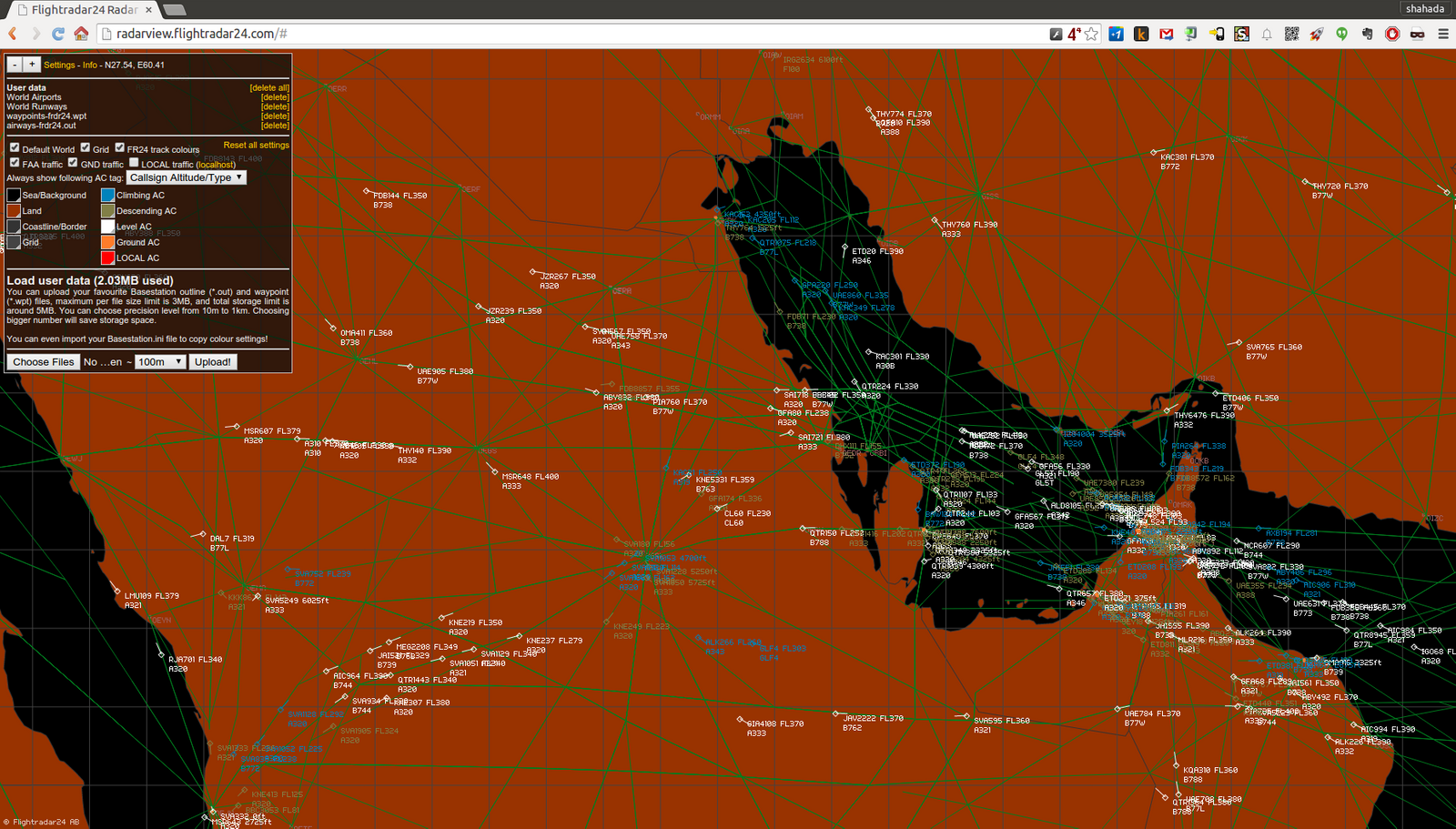Open AC tag Callsign Altitude/Type dropdown
Screen dimensions: 1456x829
pos(187,177)
